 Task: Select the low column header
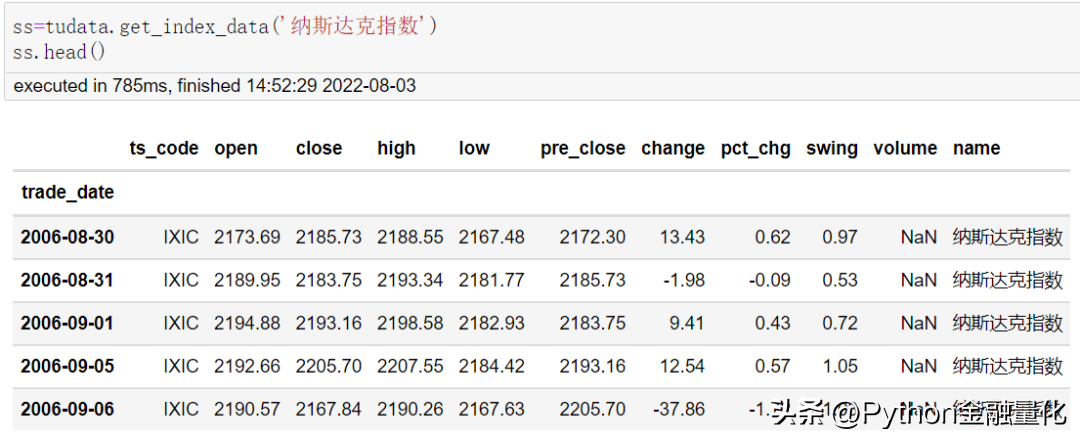click(x=474, y=148)
